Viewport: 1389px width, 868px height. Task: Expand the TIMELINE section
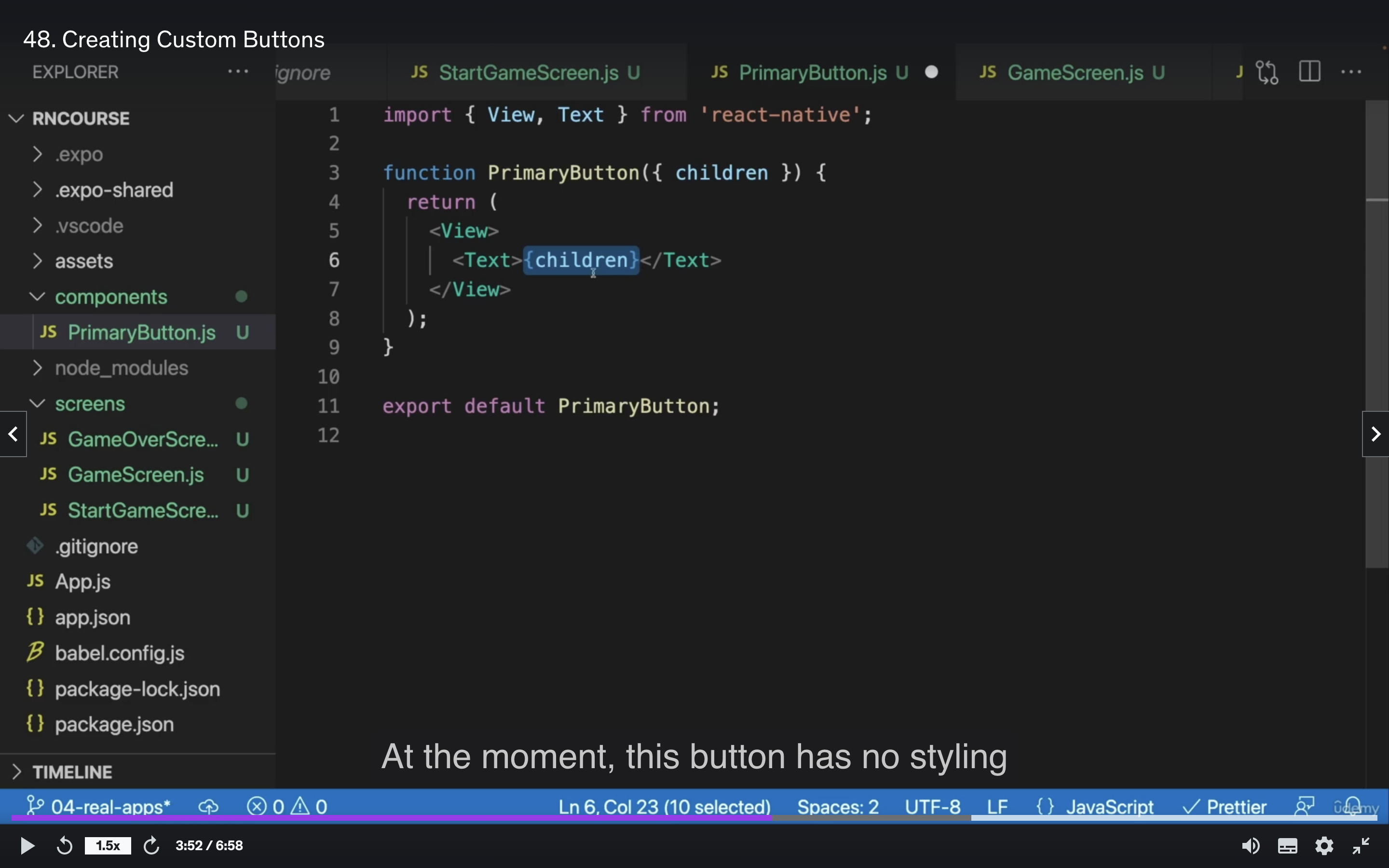coord(72,772)
